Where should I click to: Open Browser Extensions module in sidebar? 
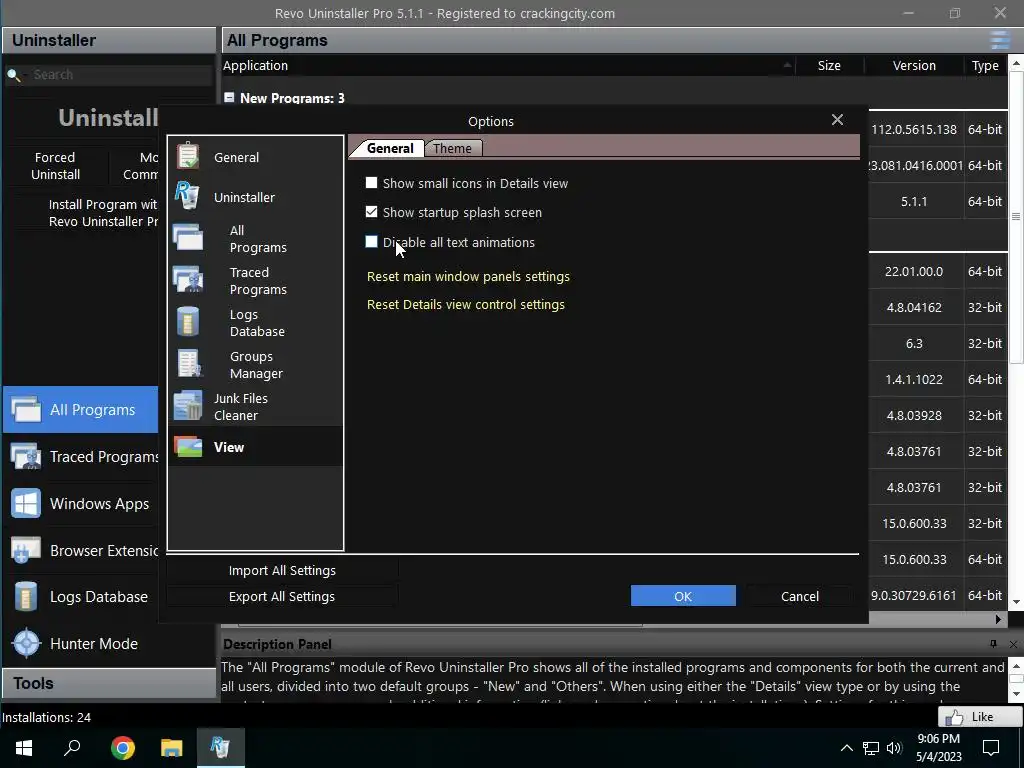click(x=80, y=551)
